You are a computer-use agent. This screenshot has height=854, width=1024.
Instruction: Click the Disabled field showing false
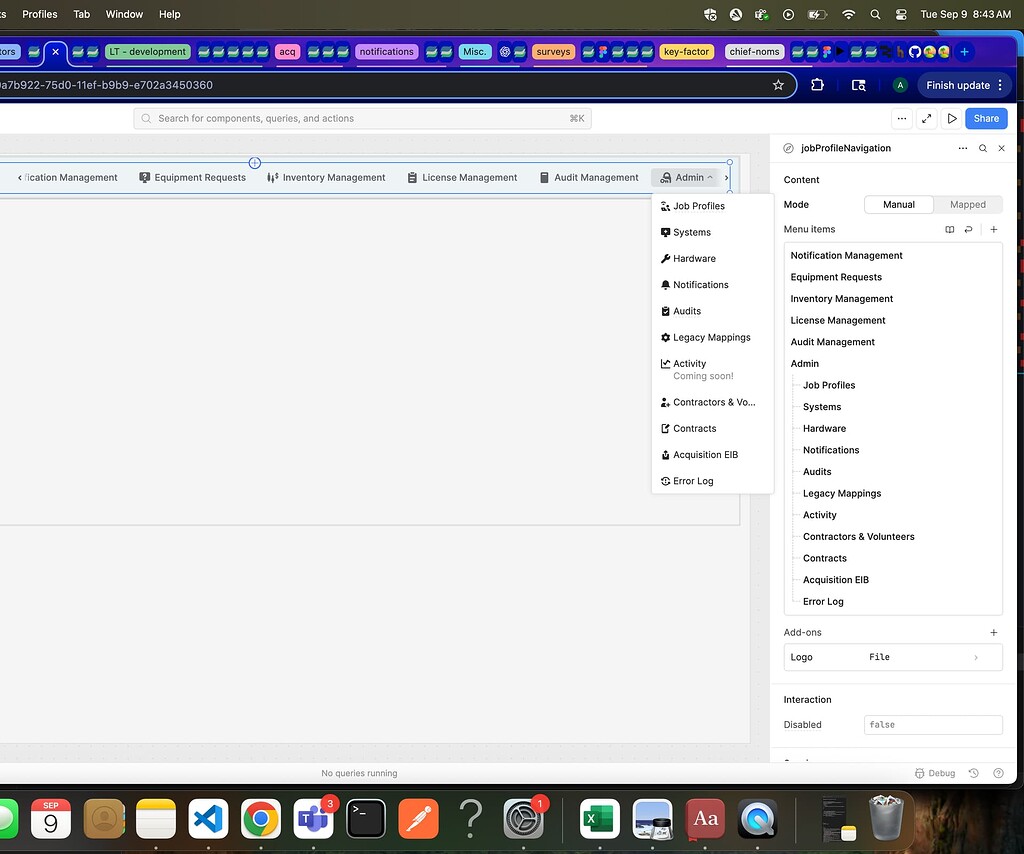pos(933,724)
